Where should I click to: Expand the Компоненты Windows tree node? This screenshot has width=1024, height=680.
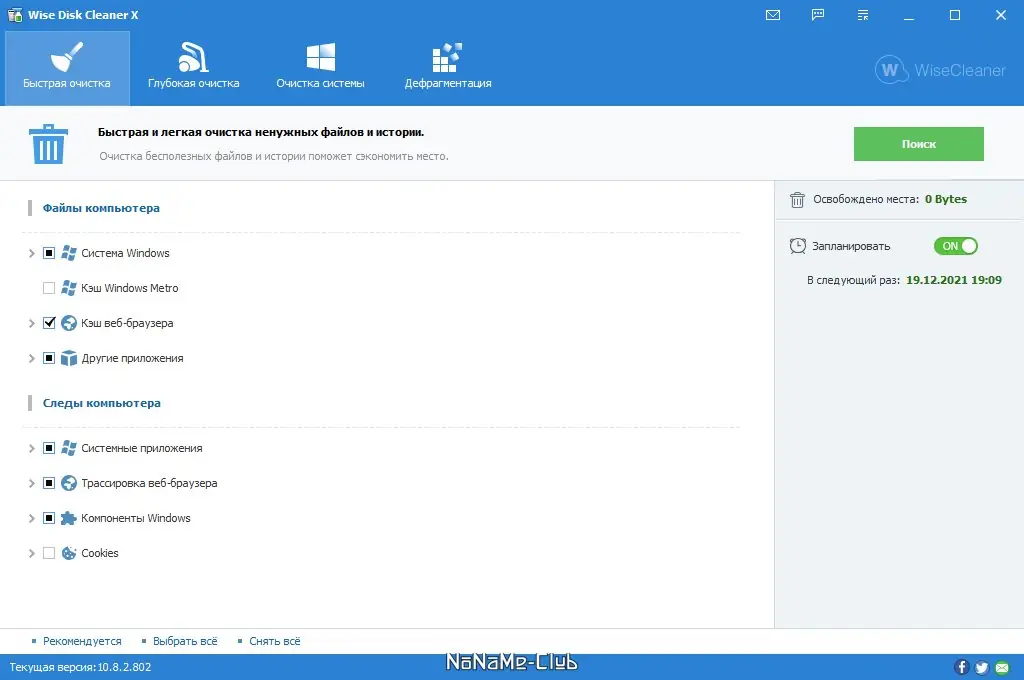tap(31, 518)
